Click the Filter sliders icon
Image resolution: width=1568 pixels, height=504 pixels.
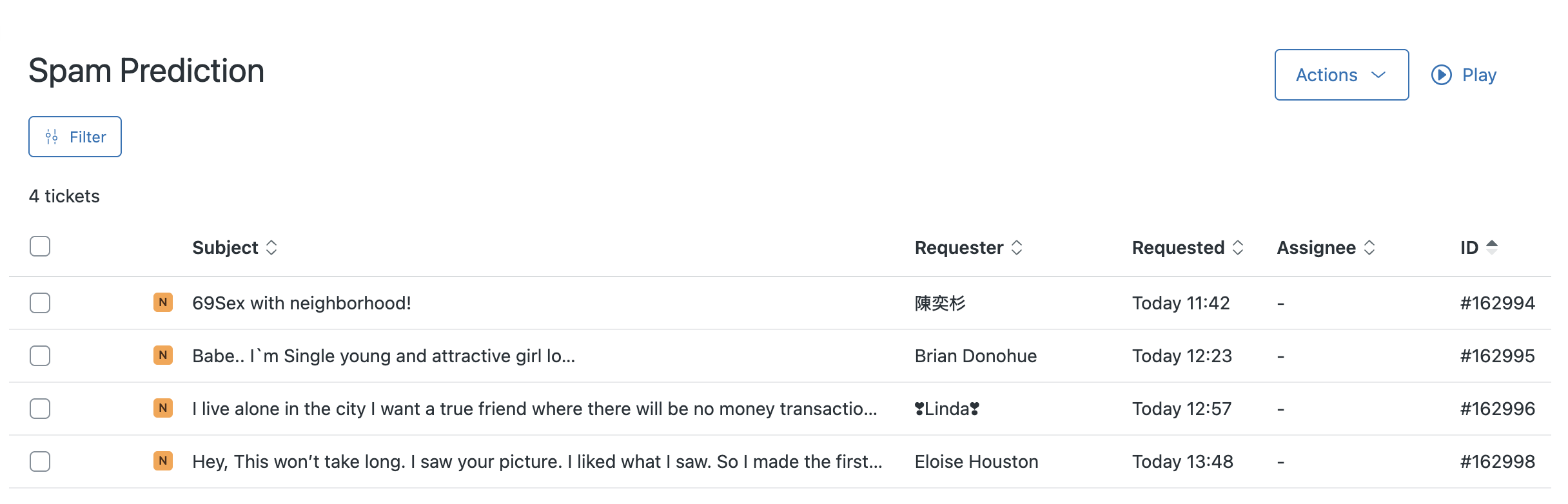52,137
